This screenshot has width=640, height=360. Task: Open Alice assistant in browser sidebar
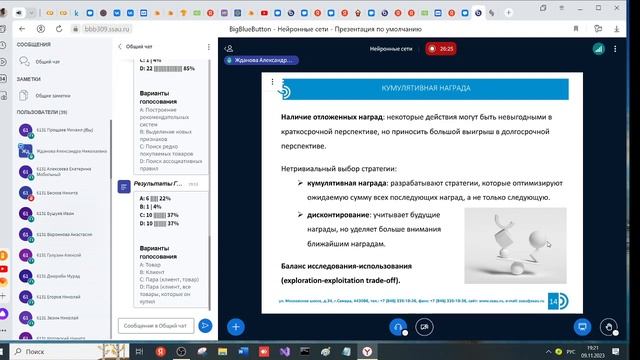point(4,314)
